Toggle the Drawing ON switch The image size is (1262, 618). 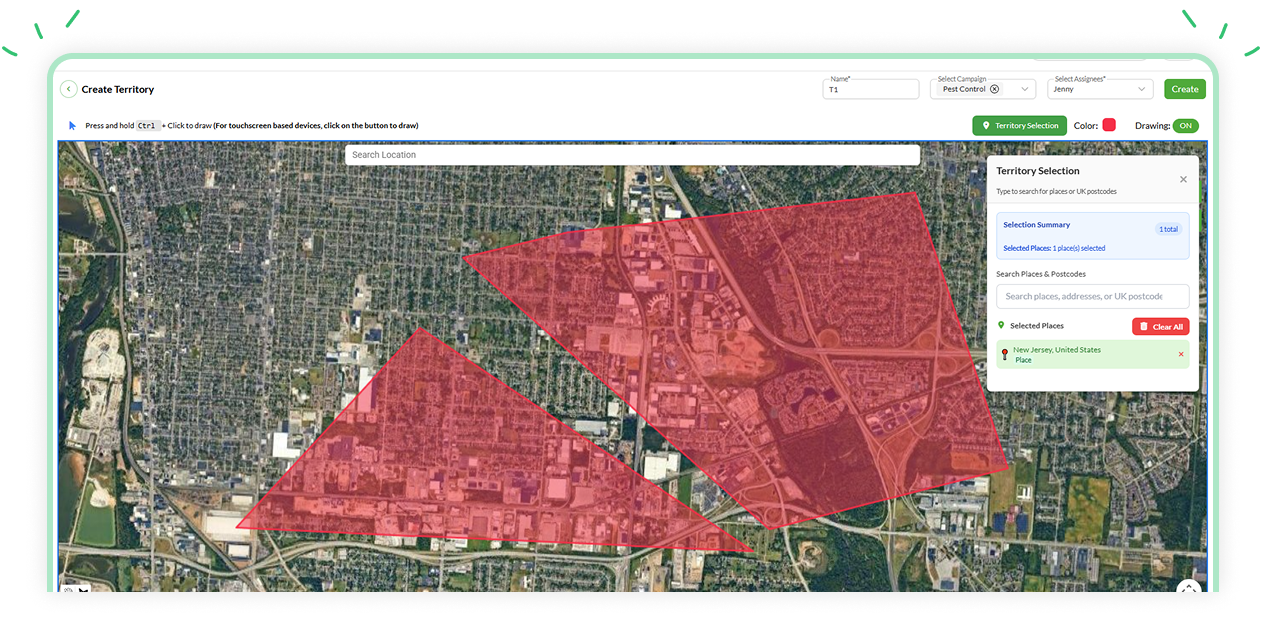(x=1185, y=126)
